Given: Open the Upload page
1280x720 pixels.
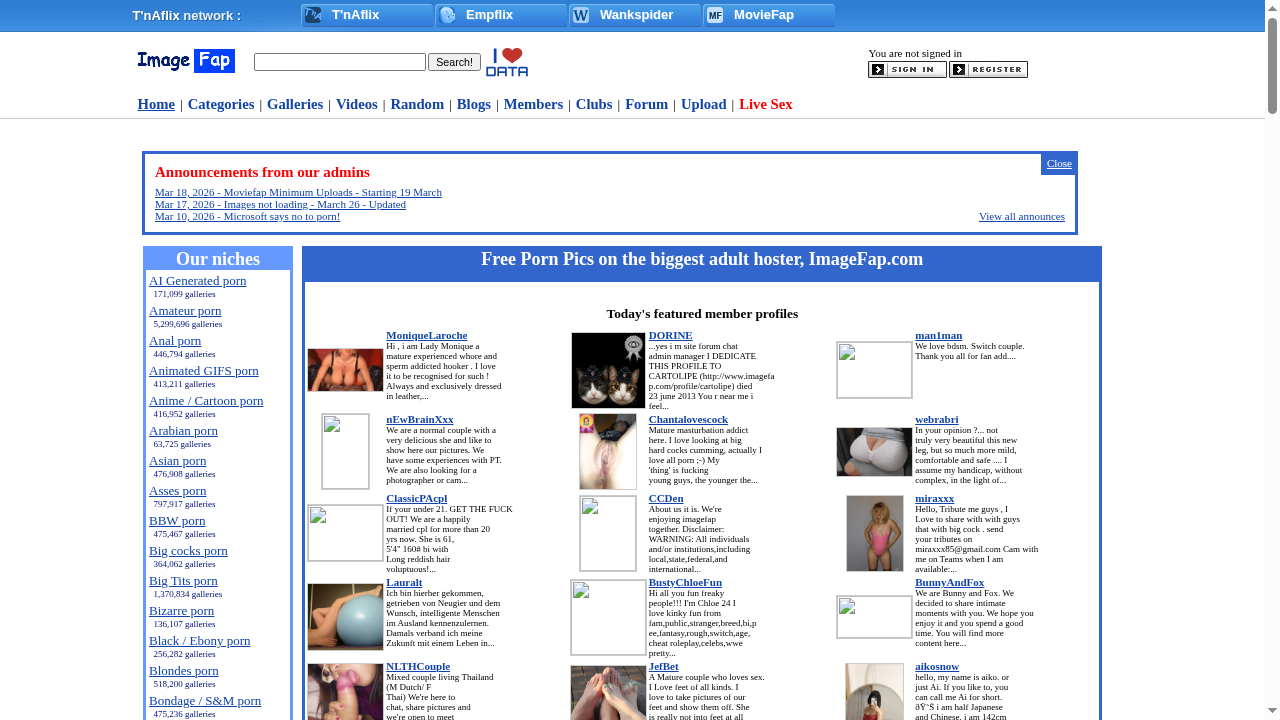Looking at the screenshot, I should [x=703, y=104].
